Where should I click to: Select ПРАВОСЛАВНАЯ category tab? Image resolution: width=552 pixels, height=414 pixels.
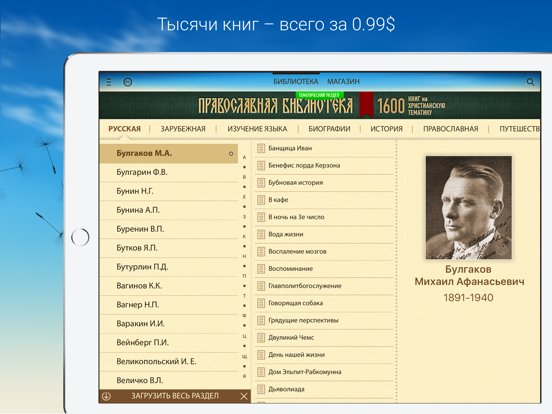click(x=451, y=129)
